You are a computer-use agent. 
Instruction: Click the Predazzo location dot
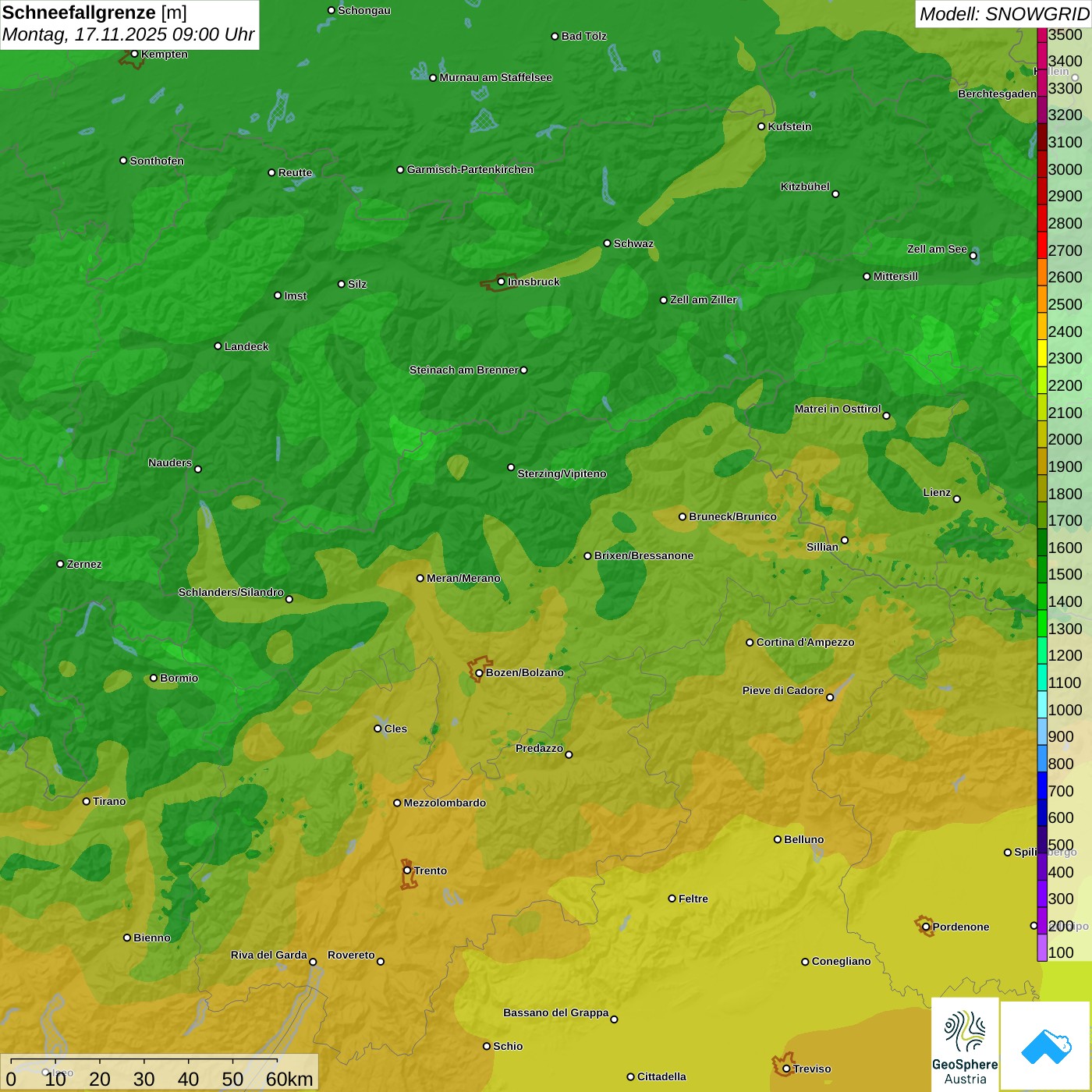(x=569, y=754)
